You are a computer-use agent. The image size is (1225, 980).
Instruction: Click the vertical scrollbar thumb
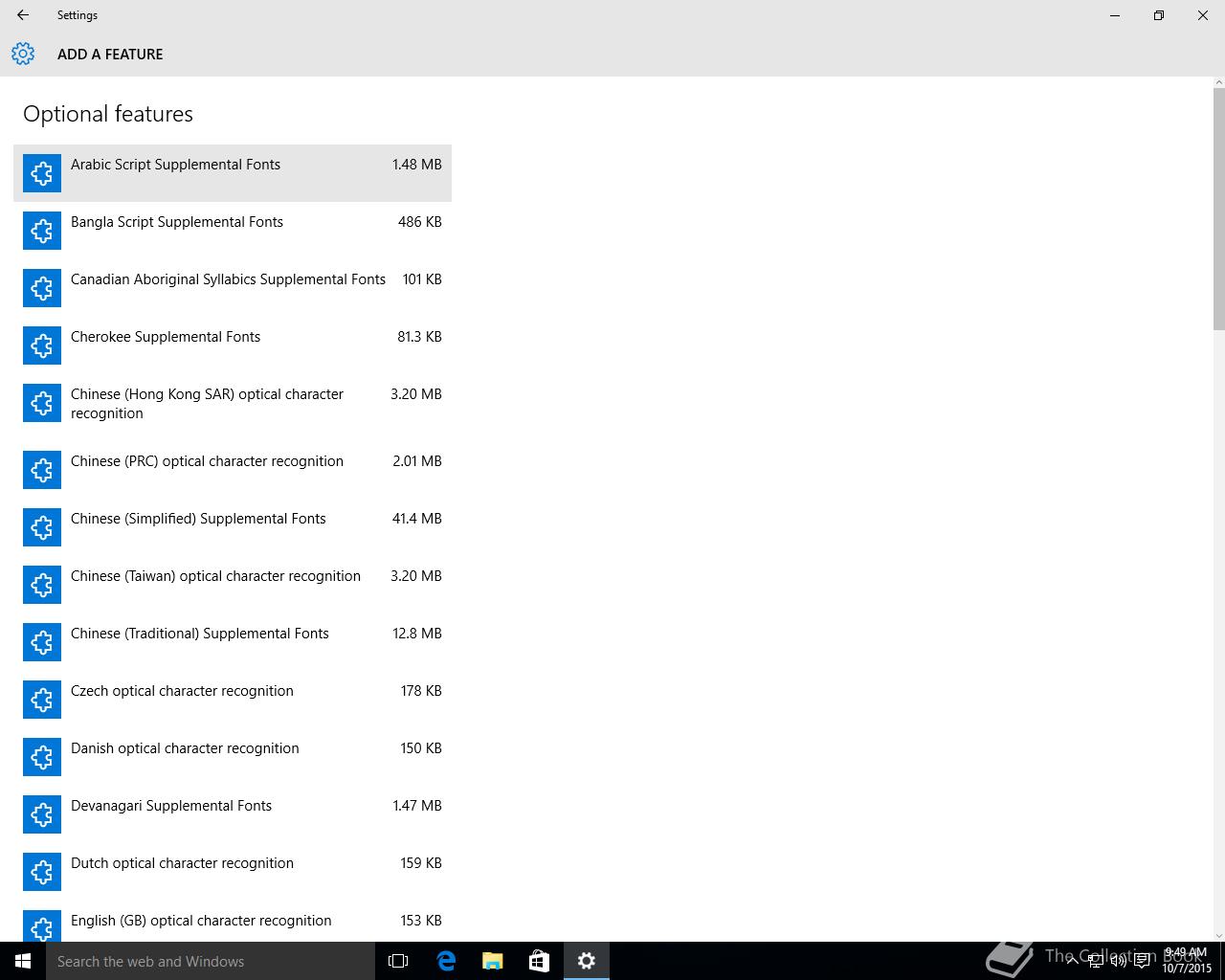pos(1218,209)
